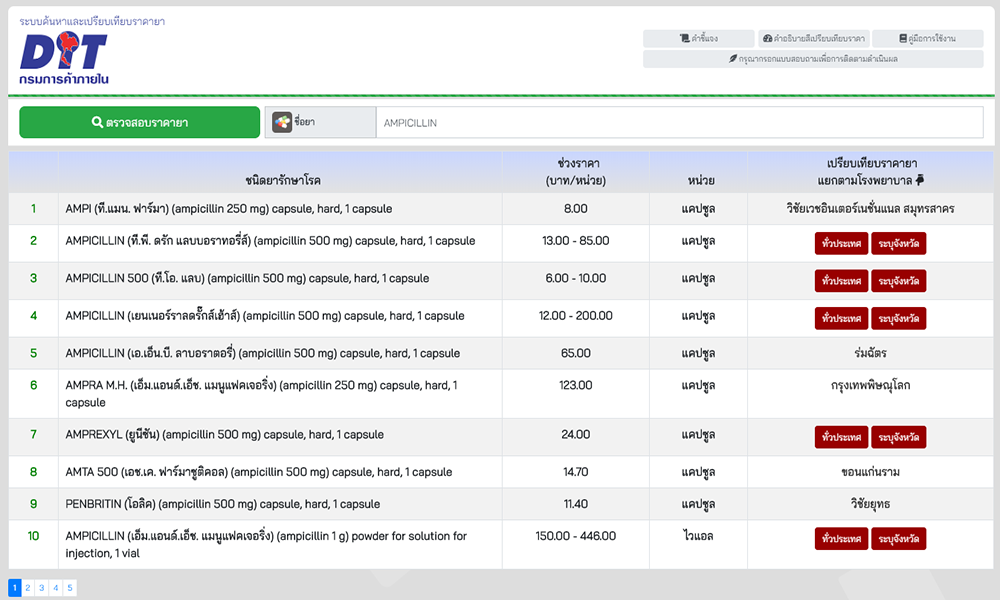
Task: Click the 24.00 price for AMPREXYL
Action: point(576,434)
